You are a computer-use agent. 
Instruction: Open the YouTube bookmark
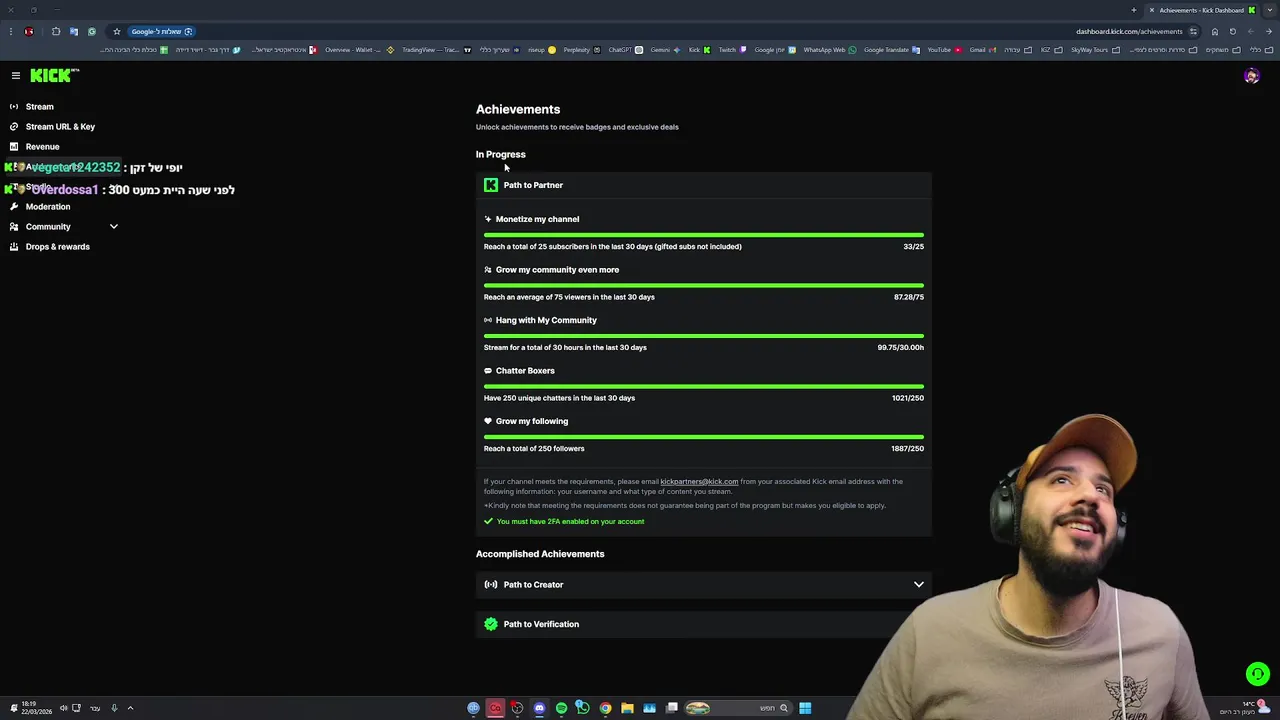pos(944,49)
